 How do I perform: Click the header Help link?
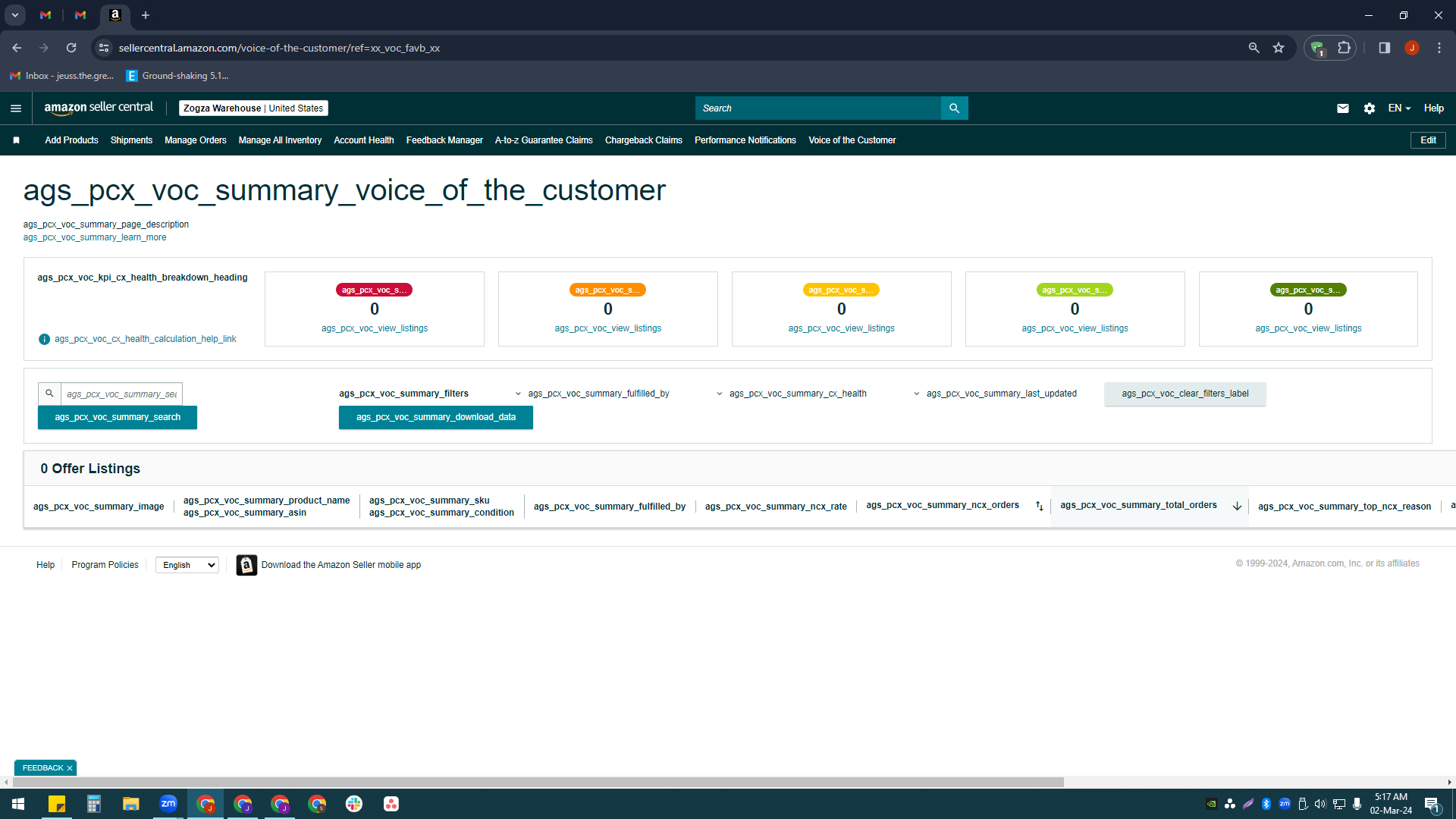pos(1433,108)
